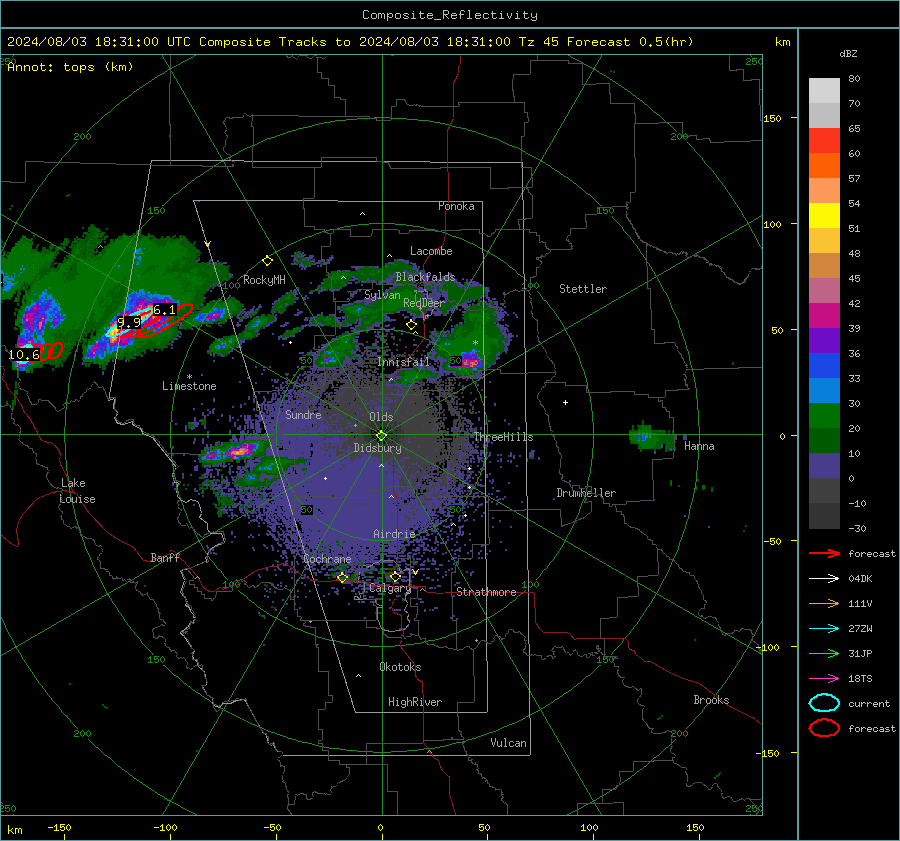The width and height of the screenshot is (900, 841).
Task: Click the Vulcan city label
Action: (x=509, y=743)
